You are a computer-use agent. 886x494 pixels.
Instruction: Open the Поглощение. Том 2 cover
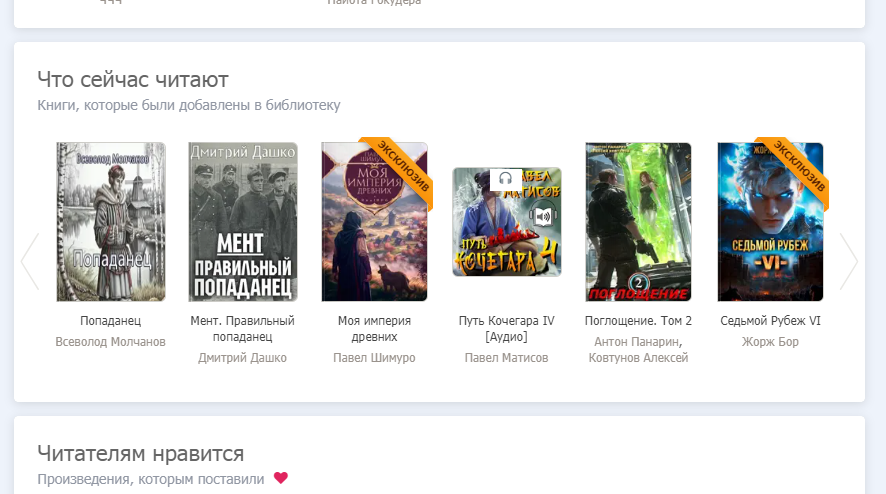point(638,222)
